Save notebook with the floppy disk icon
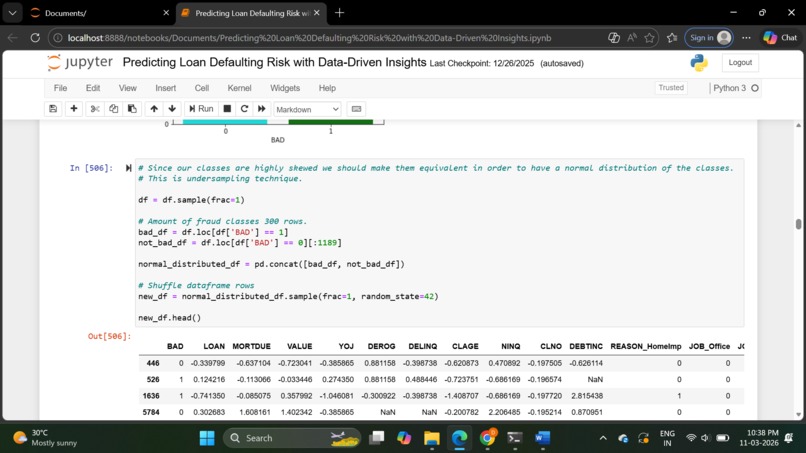 click(x=53, y=109)
